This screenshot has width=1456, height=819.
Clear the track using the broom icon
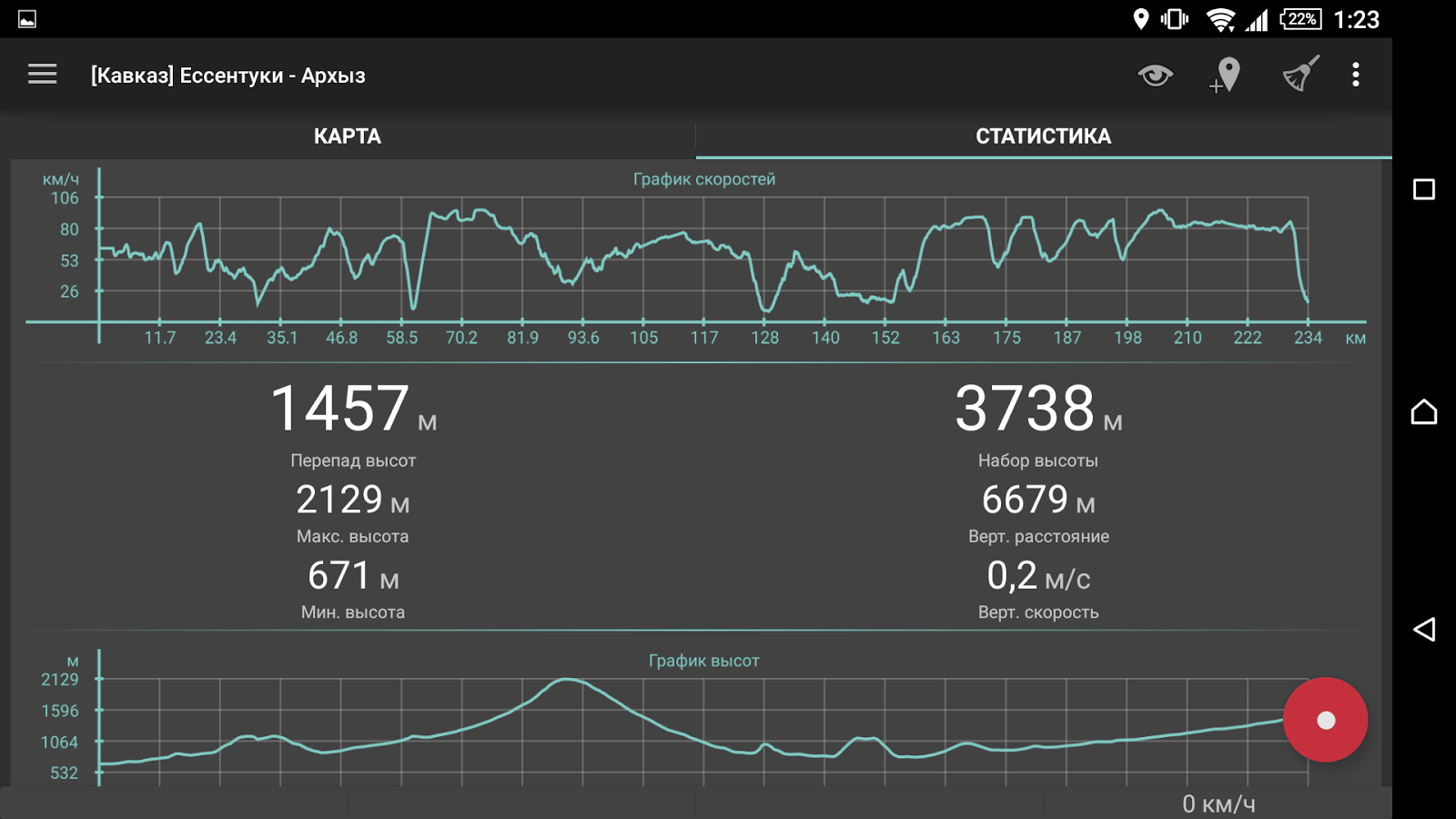tap(1300, 75)
